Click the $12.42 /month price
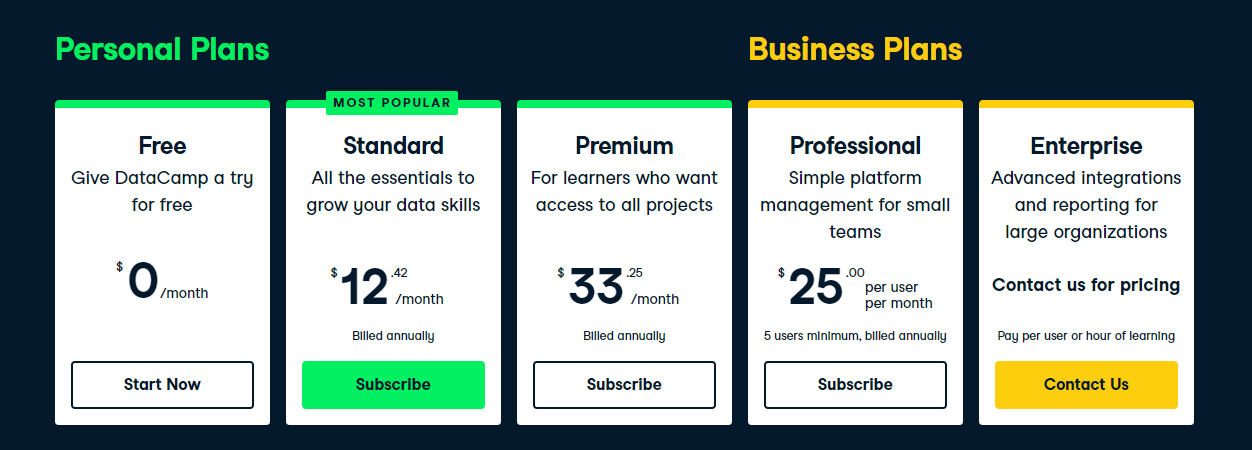Viewport: 1252px width, 450px height. (388, 287)
